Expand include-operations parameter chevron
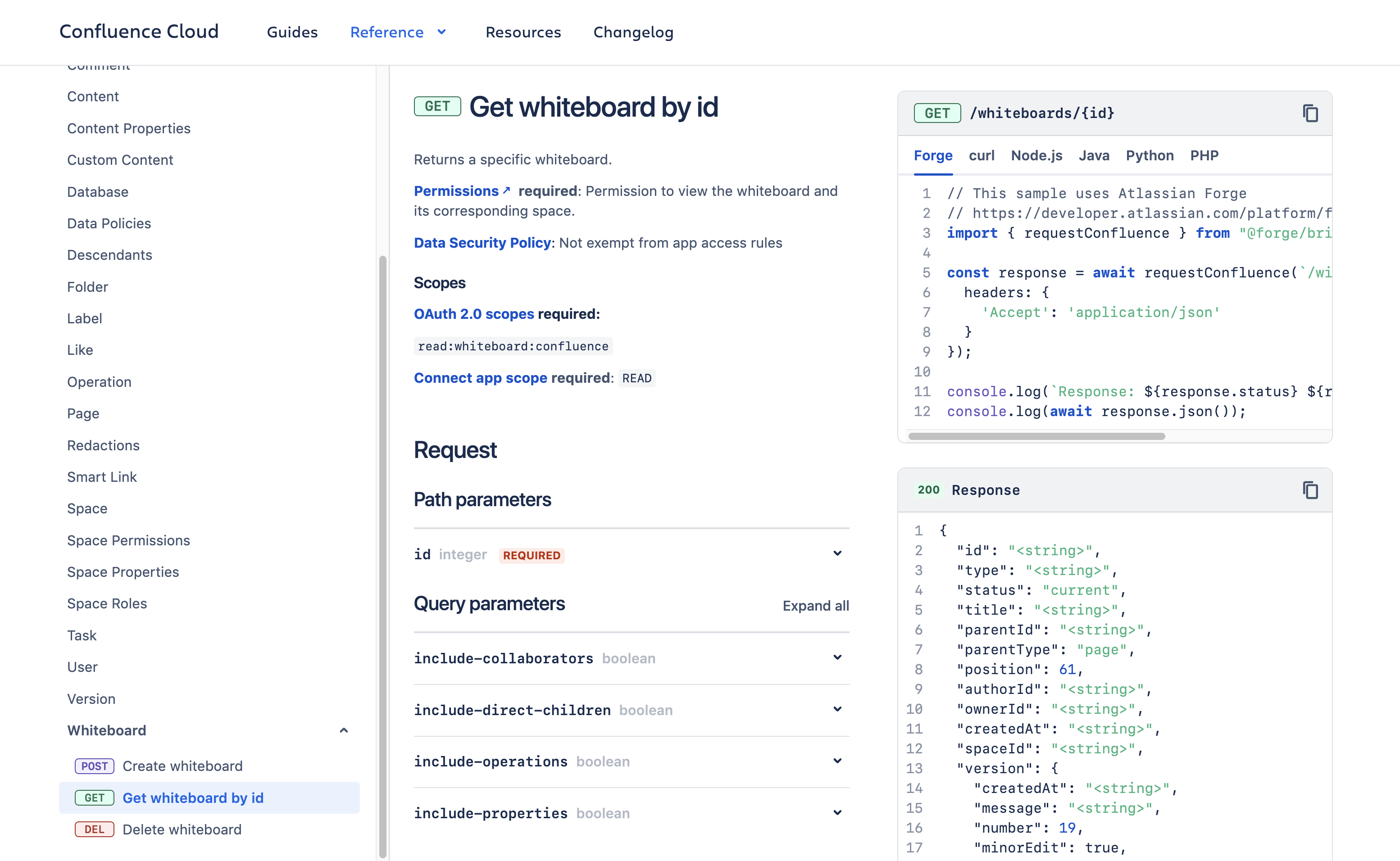The image size is (1400, 861). [x=837, y=761]
